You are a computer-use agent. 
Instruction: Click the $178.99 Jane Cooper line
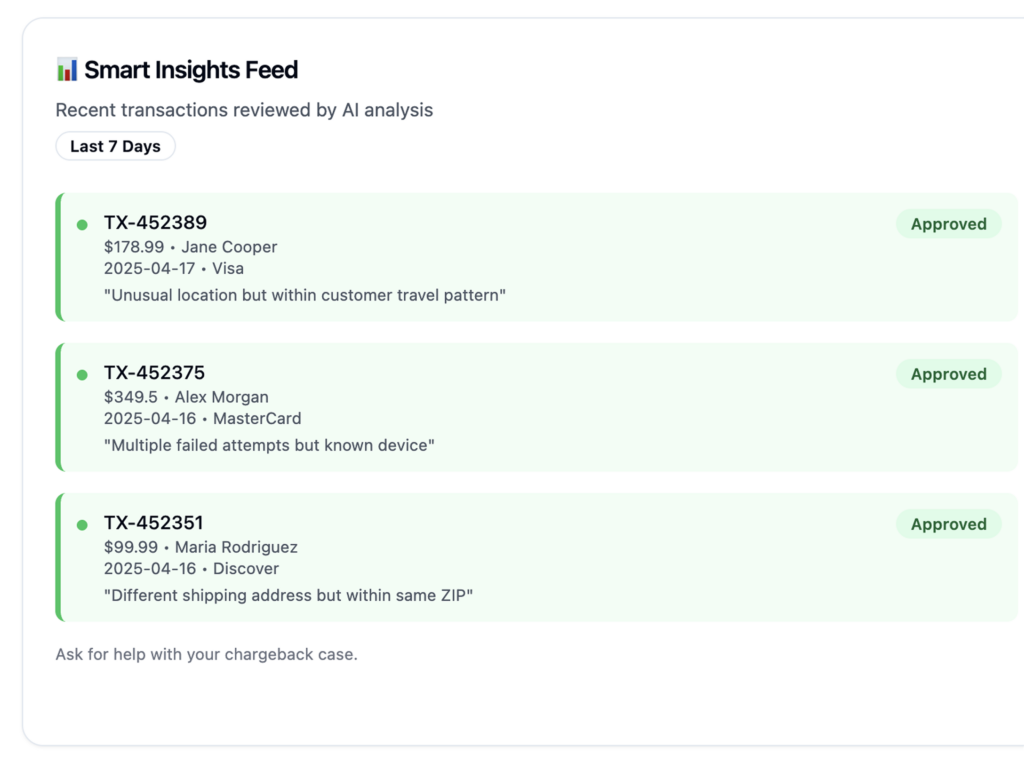(190, 247)
